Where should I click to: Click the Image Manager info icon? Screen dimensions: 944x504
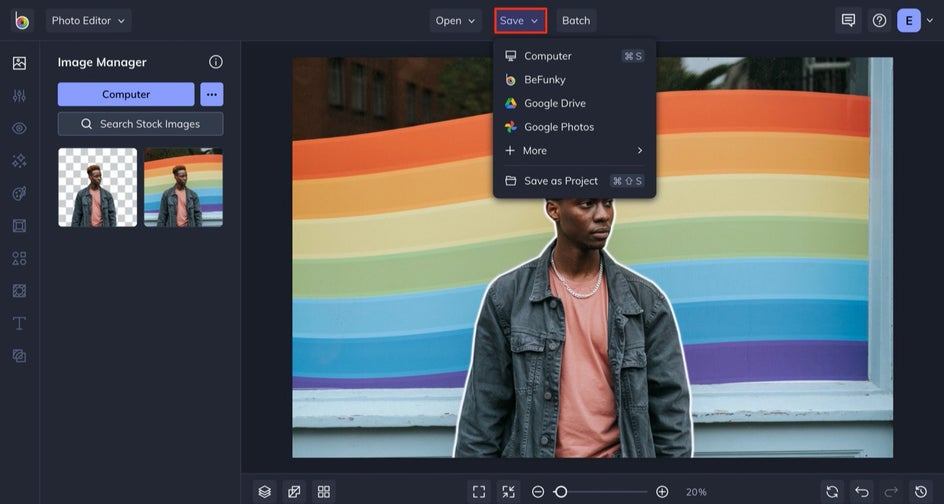pos(216,62)
